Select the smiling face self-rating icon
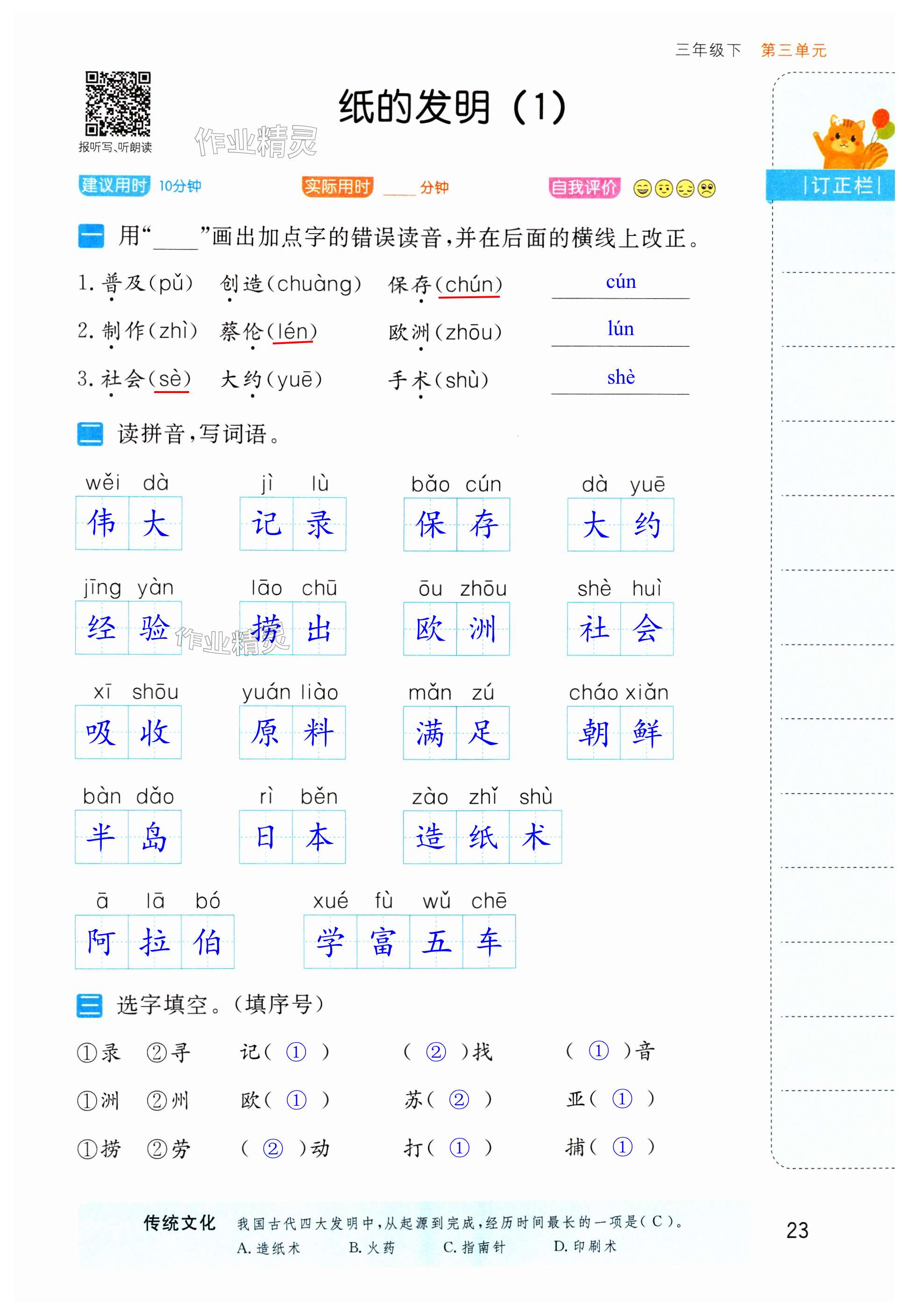 coord(665,189)
